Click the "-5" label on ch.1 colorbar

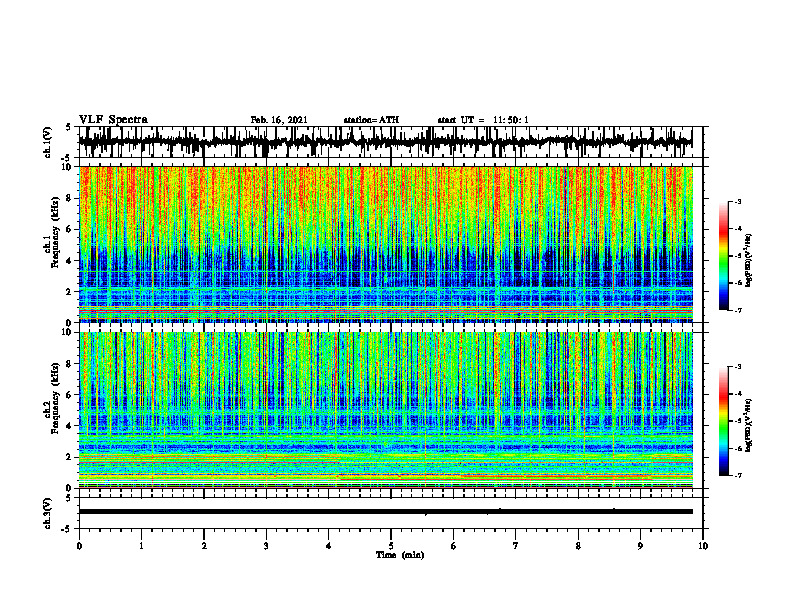pyautogui.click(x=738, y=256)
